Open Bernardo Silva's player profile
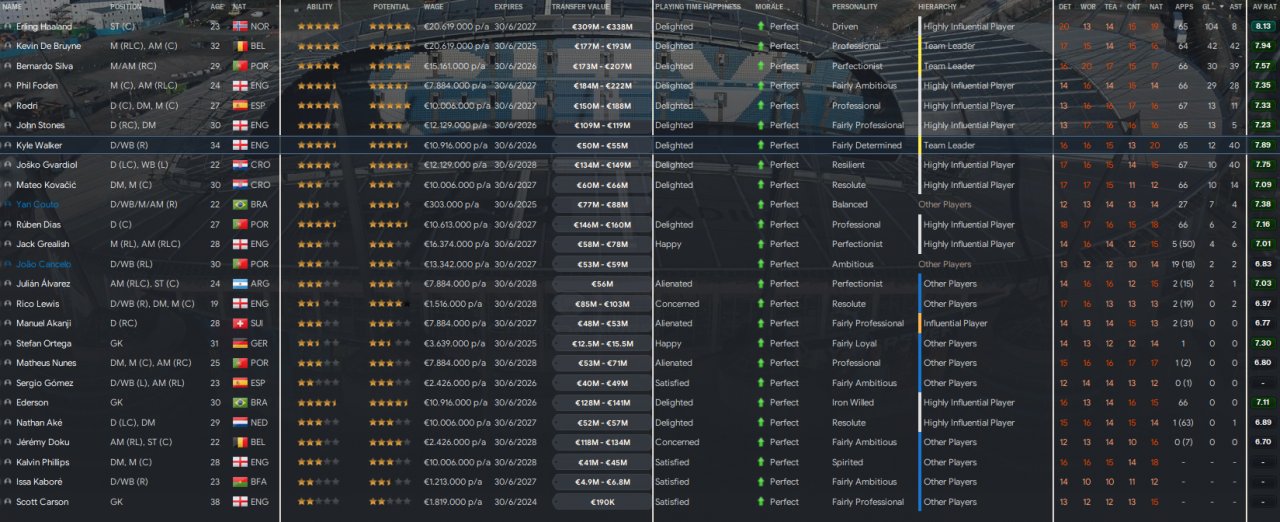1280x522 pixels. click(44, 66)
